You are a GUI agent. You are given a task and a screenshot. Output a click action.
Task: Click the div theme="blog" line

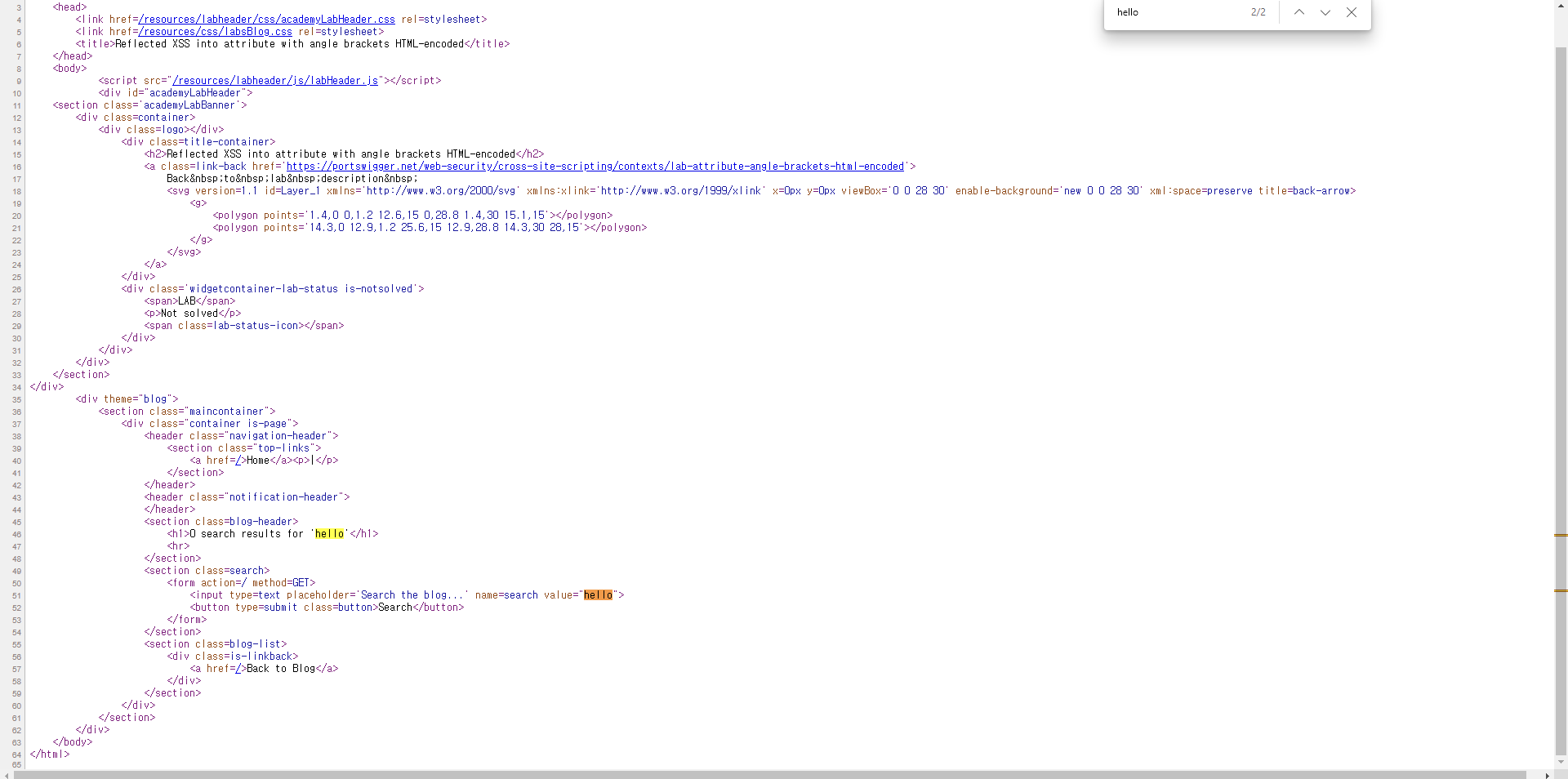(127, 399)
